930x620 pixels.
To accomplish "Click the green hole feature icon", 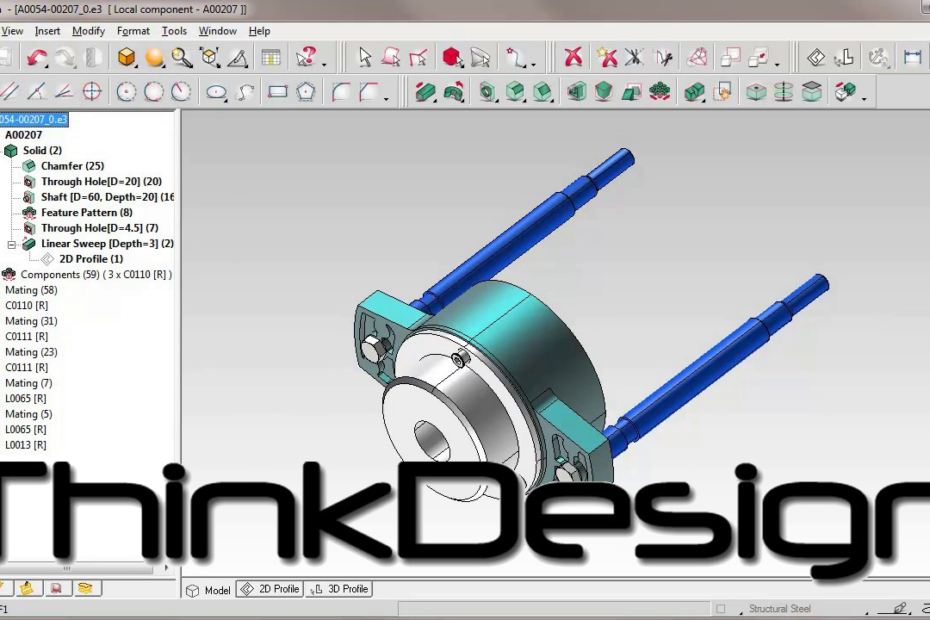I will coord(487,91).
